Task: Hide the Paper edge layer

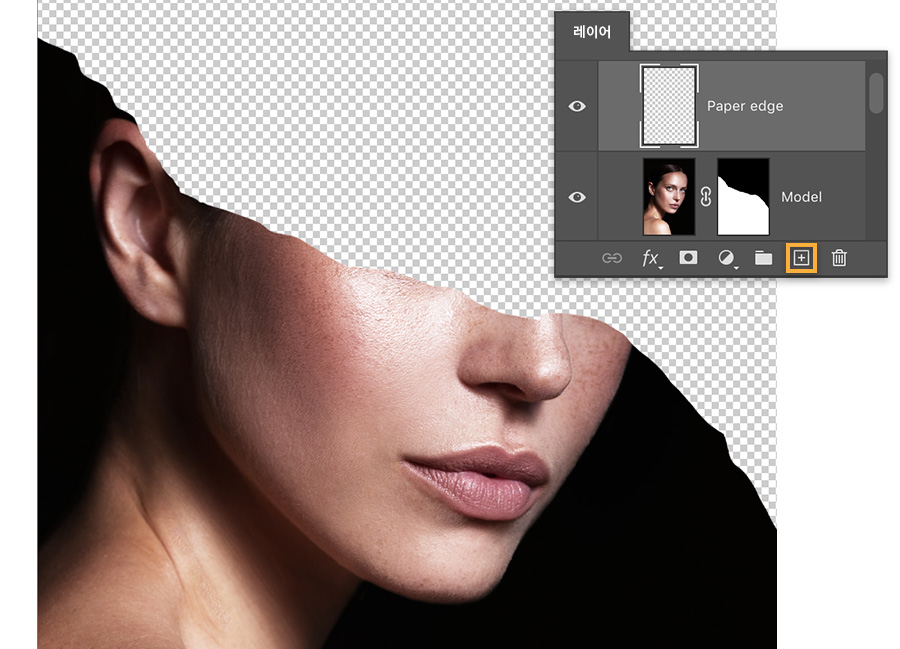Action: pyautogui.click(x=577, y=106)
